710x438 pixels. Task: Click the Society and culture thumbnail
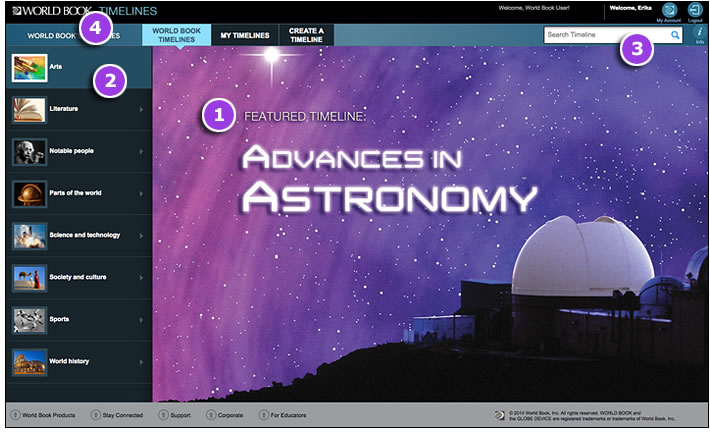29,278
